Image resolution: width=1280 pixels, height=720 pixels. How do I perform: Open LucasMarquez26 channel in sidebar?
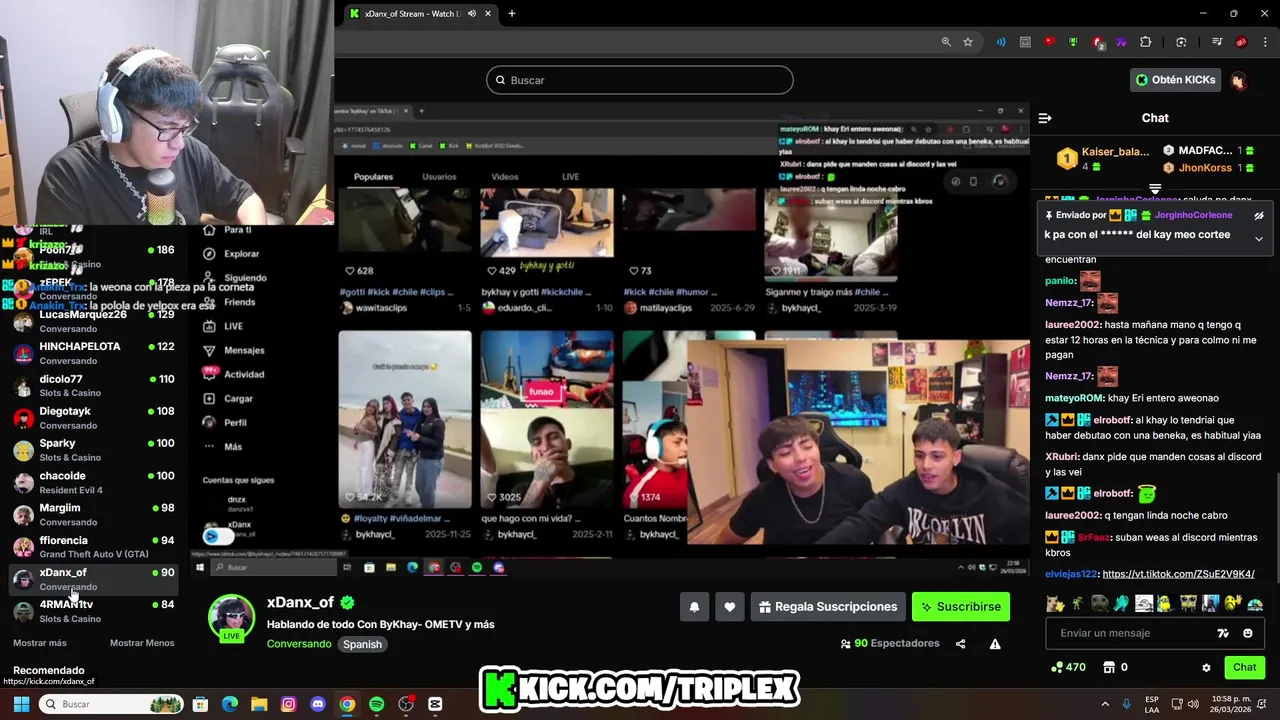pos(95,321)
